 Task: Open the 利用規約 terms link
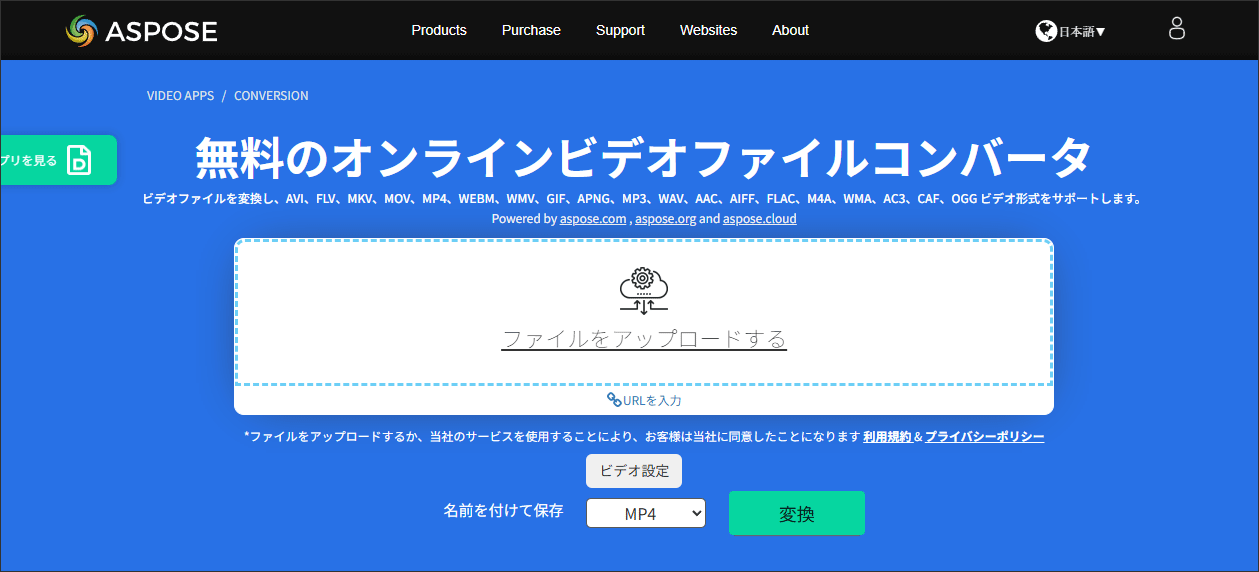[x=887, y=437]
